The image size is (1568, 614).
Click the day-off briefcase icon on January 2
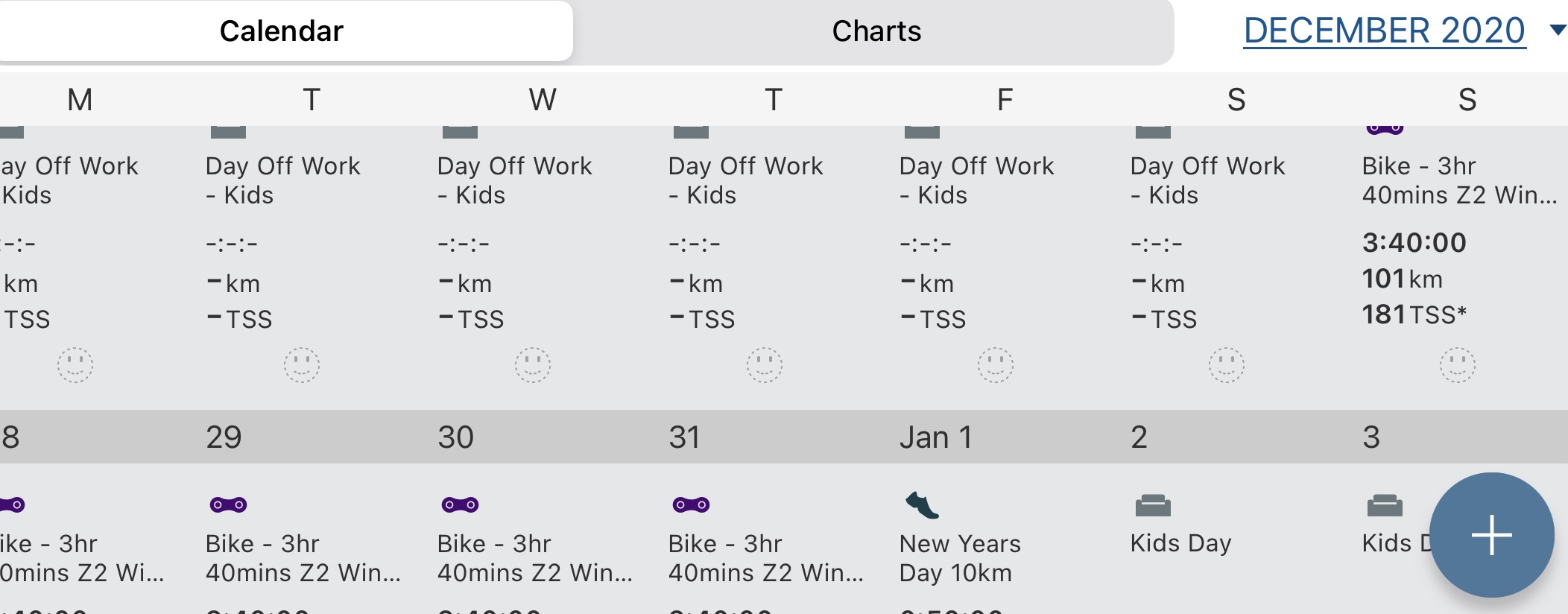click(x=1153, y=506)
